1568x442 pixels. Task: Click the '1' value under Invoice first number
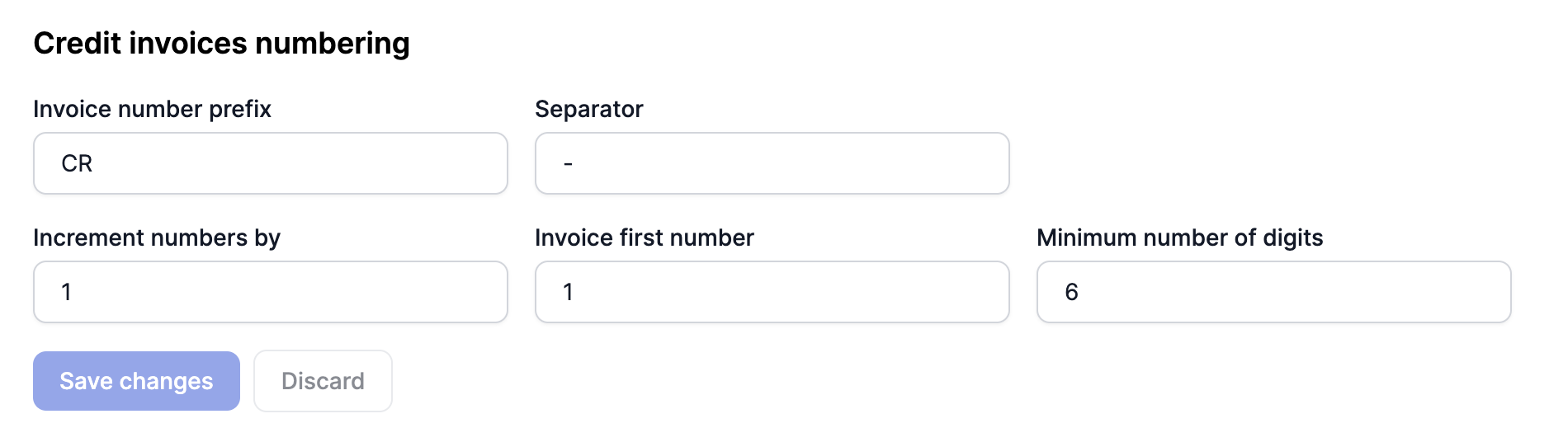pyautogui.click(x=568, y=292)
